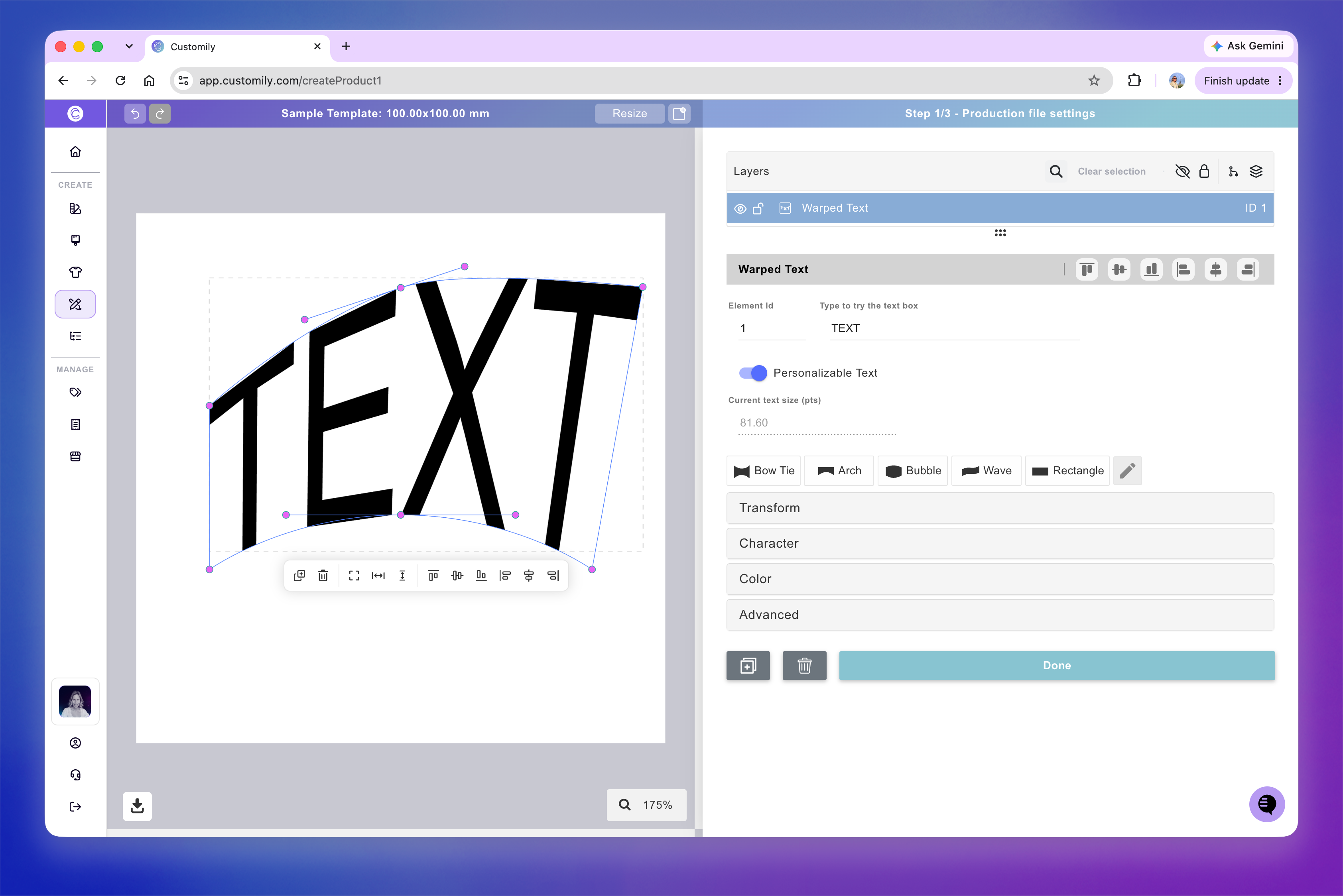The height and width of the screenshot is (896, 1343).
Task: Expand the Transform section
Action: coord(1000,508)
